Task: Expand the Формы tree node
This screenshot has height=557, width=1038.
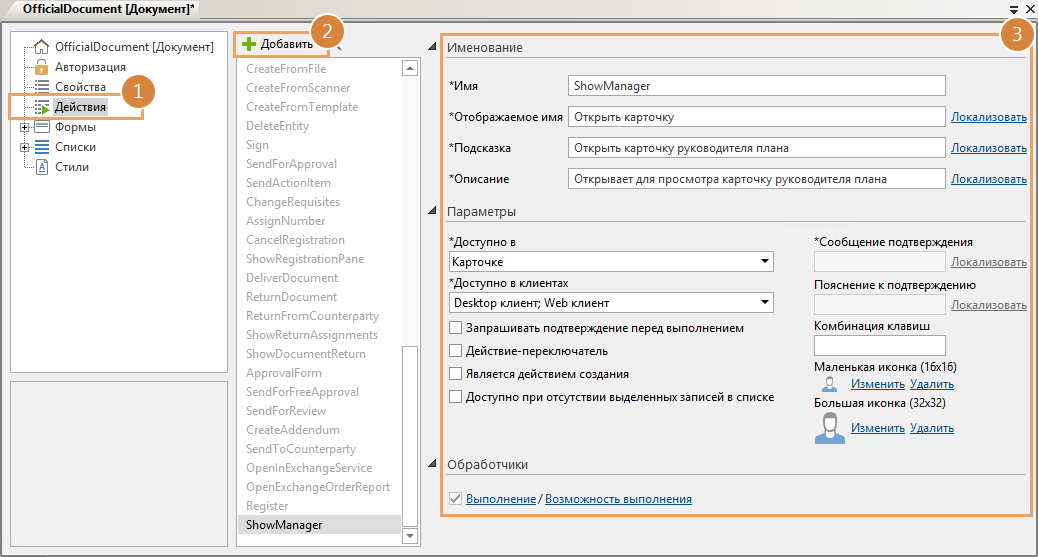Action: point(24,127)
